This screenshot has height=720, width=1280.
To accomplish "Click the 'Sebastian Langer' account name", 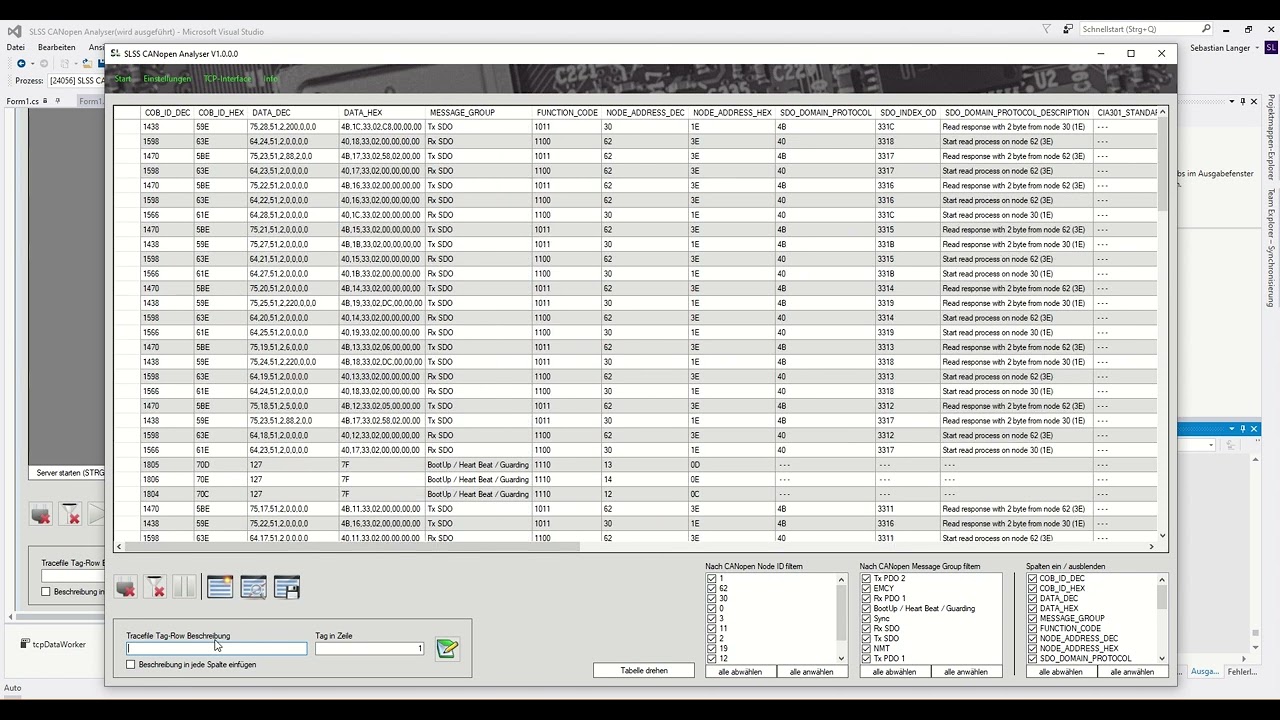I will coord(1220,47).
